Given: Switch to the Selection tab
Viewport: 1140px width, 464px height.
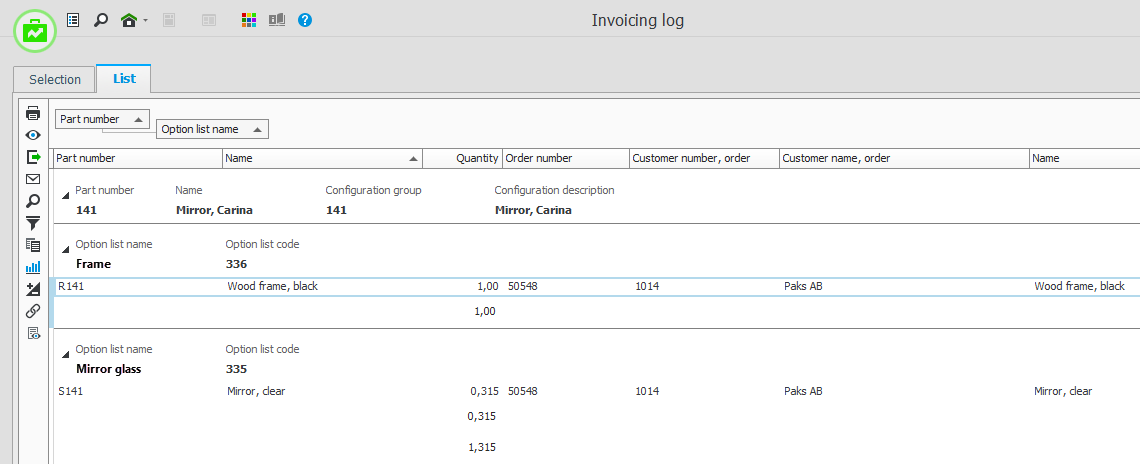Looking at the screenshot, I should click(55, 80).
